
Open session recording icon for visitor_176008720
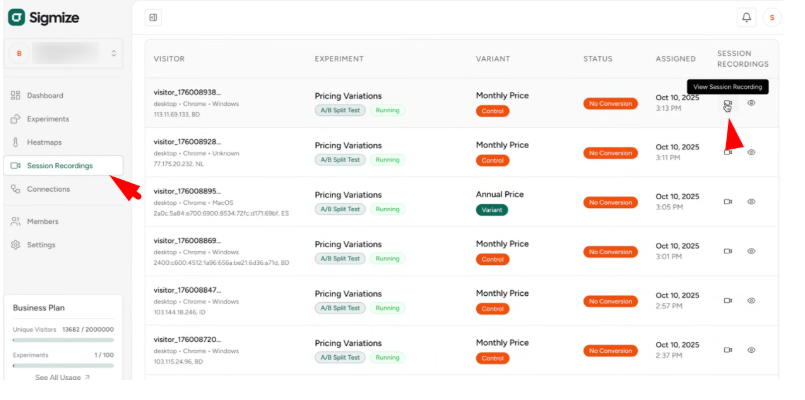click(x=728, y=350)
